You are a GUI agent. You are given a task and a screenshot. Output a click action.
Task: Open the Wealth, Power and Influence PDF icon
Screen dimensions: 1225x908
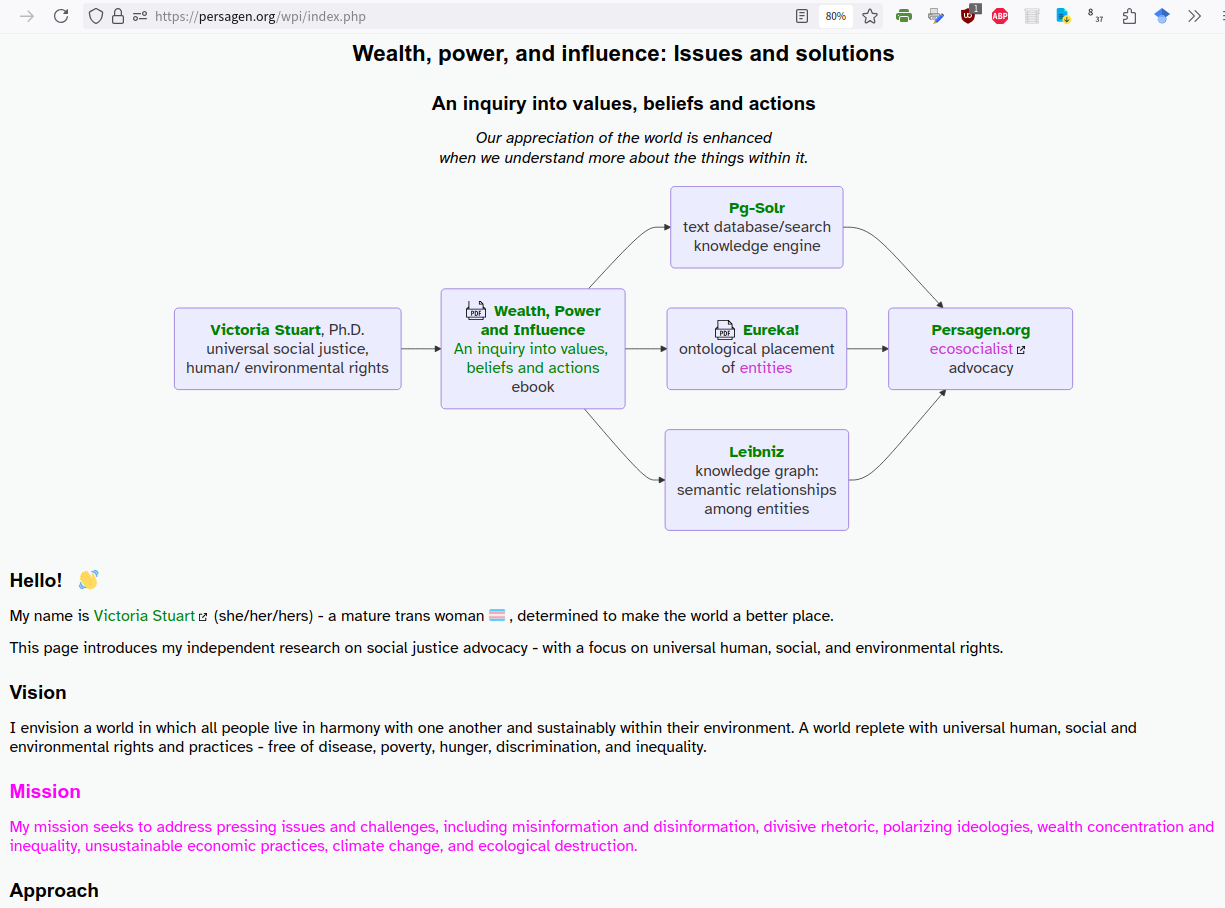[x=476, y=310]
